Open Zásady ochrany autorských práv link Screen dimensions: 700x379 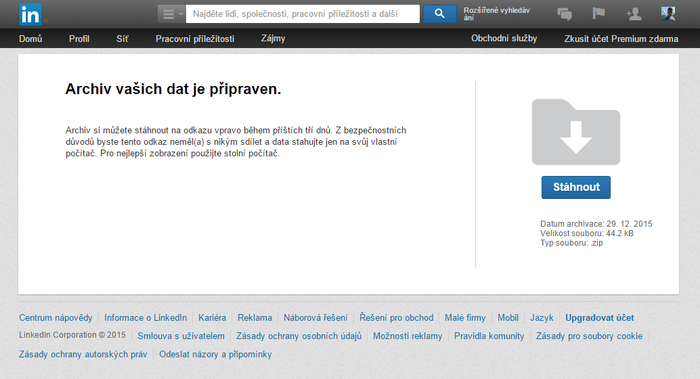[83, 354]
